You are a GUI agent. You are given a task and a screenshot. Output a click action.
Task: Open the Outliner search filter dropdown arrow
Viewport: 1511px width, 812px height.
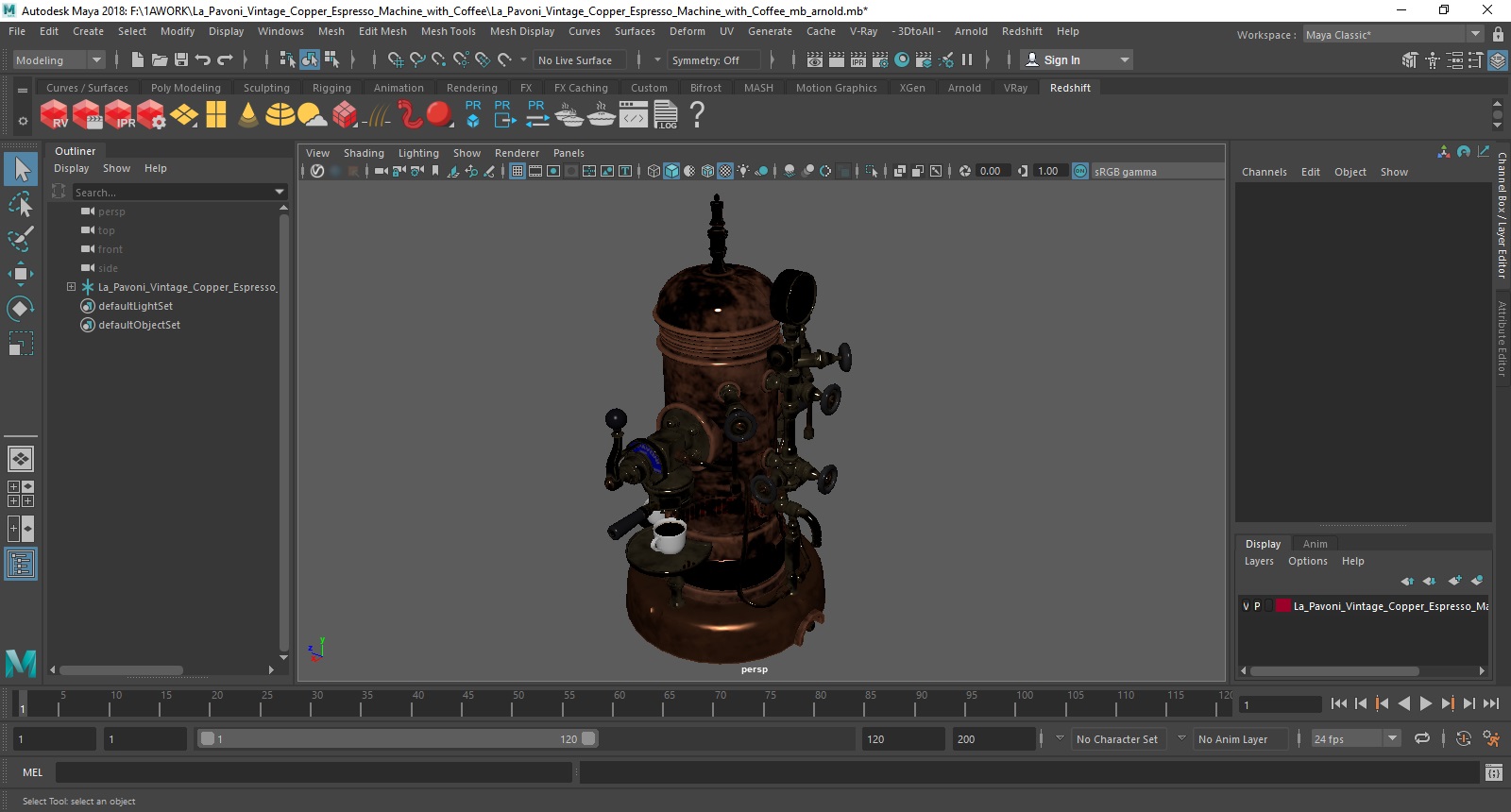point(280,192)
